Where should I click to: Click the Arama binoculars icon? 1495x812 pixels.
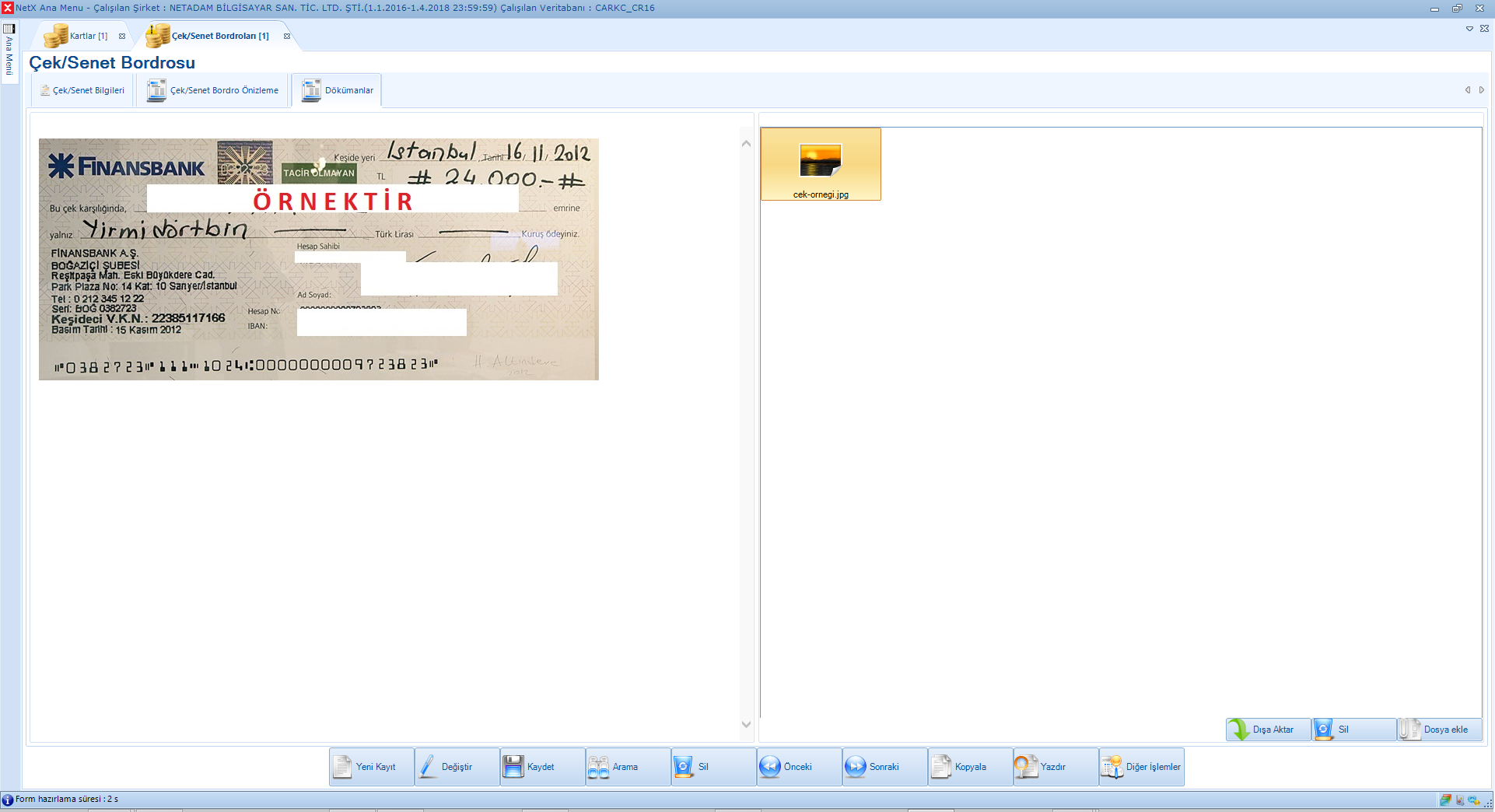[x=598, y=767]
